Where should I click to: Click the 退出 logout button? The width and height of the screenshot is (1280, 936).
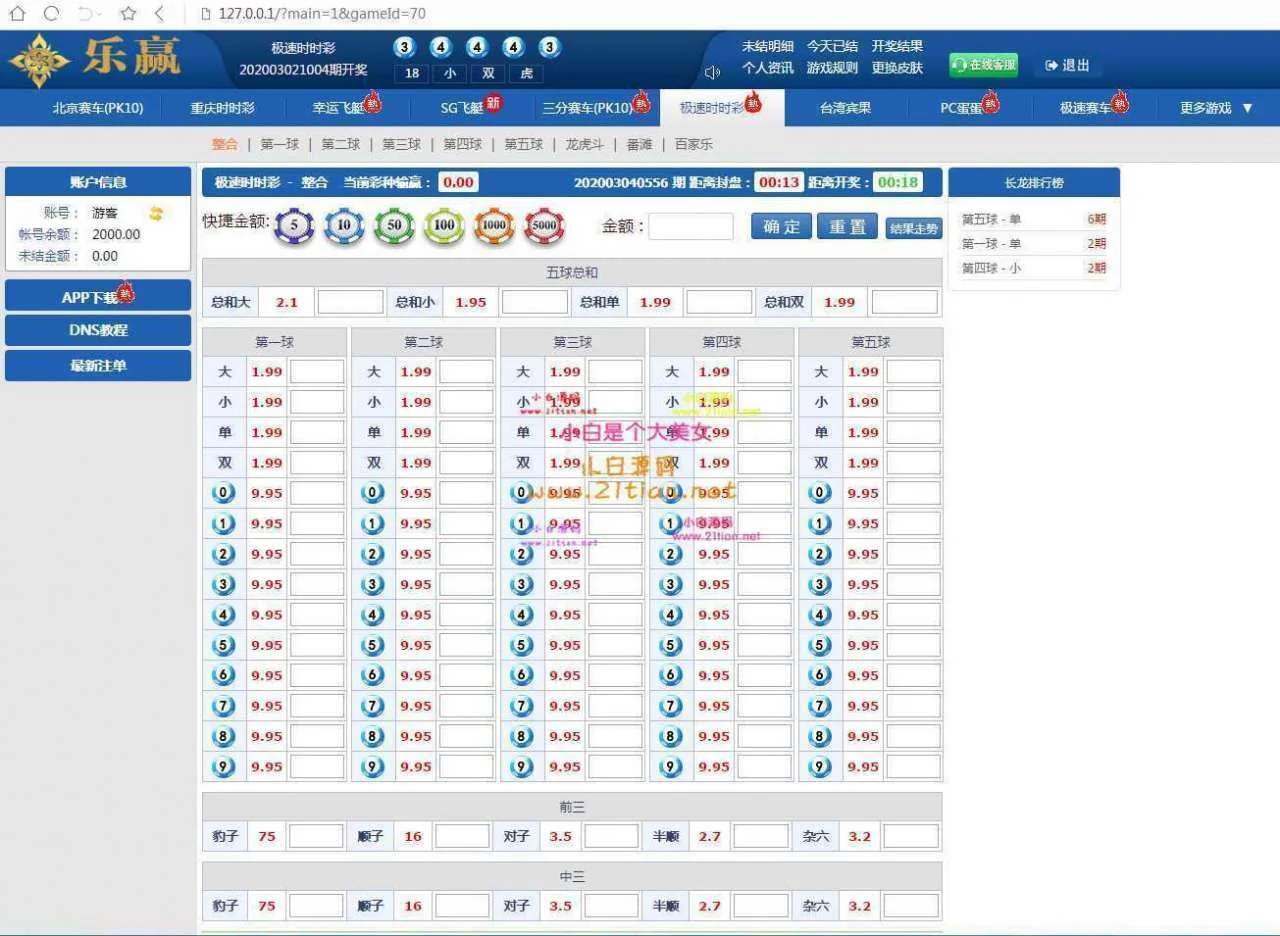click(1067, 65)
